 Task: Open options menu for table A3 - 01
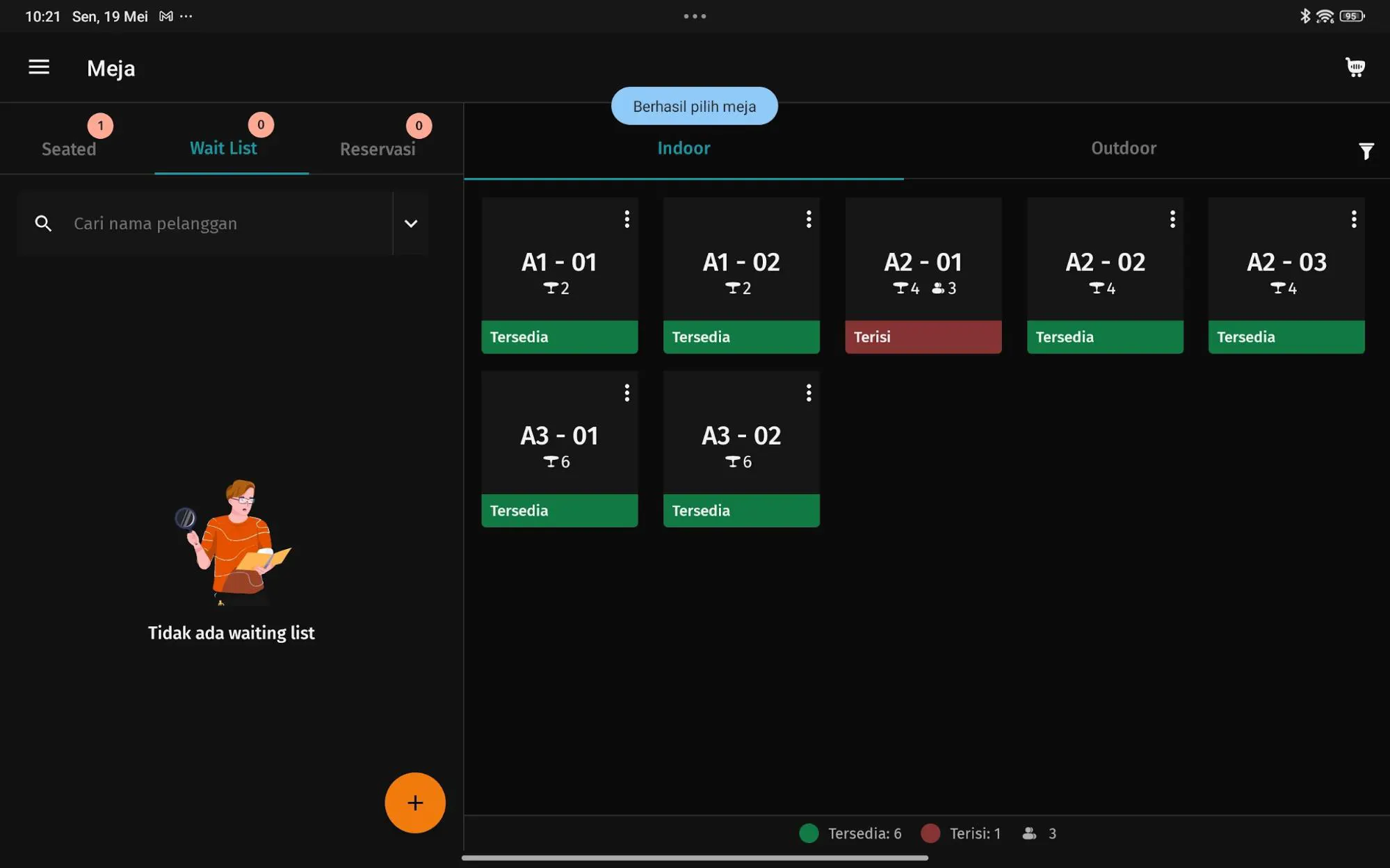point(627,393)
